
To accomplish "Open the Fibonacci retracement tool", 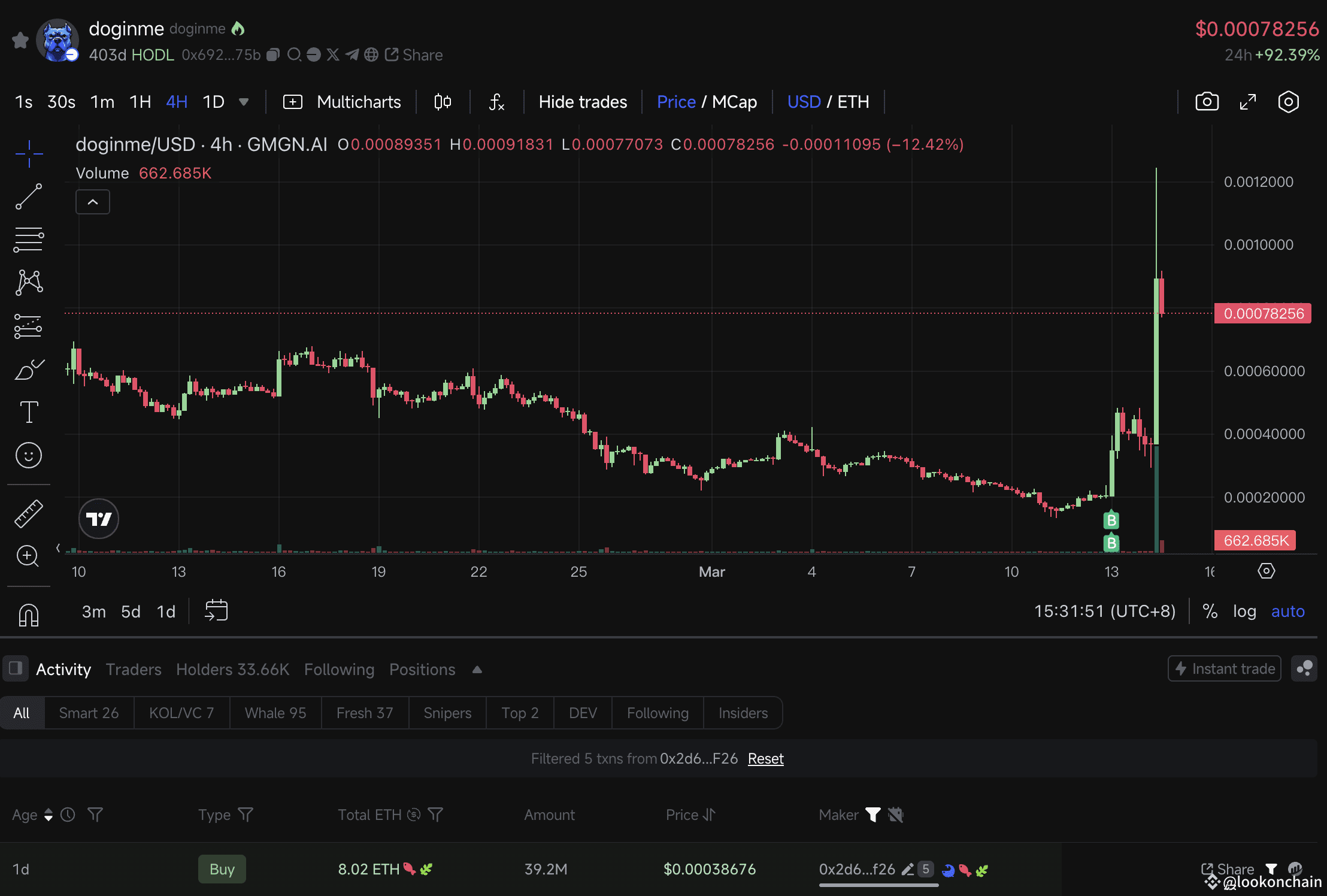I will tap(28, 240).
